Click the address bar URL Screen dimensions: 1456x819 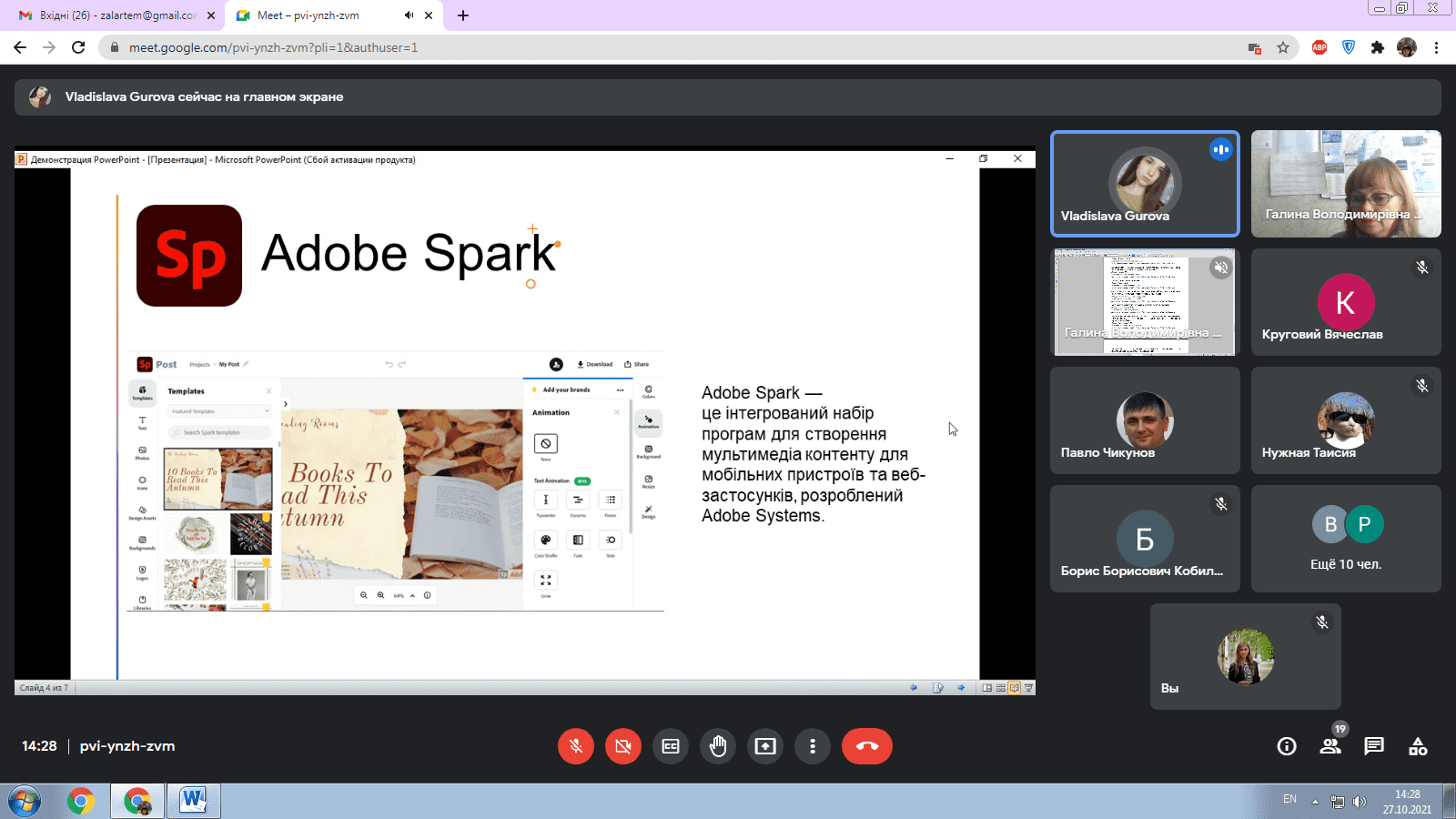pos(273,47)
